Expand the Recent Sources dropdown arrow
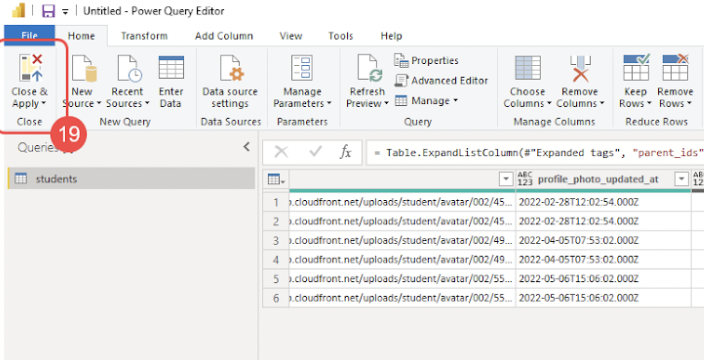704x360 pixels. tap(146, 104)
